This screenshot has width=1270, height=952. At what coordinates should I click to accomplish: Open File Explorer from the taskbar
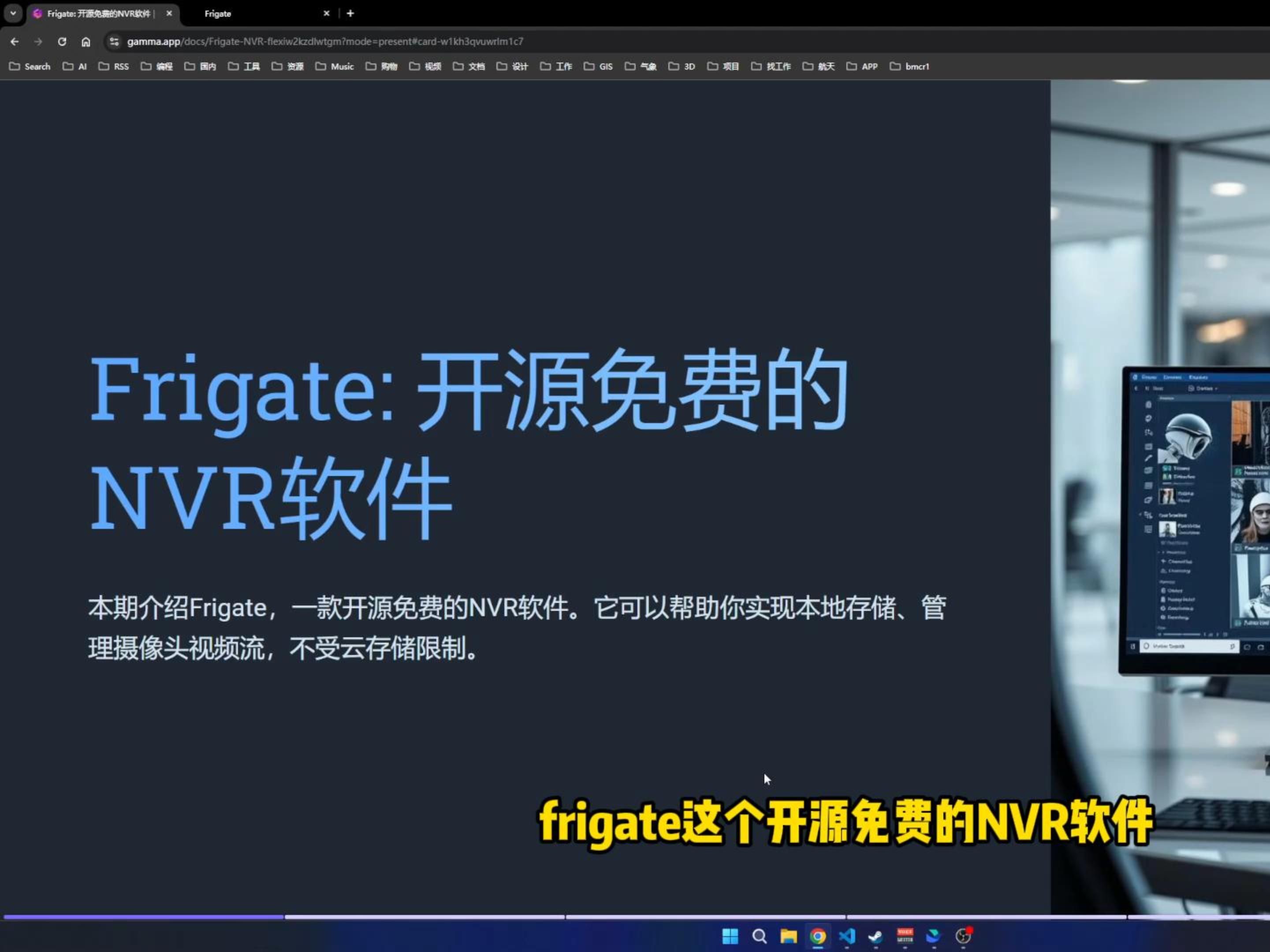click(788, 937)
